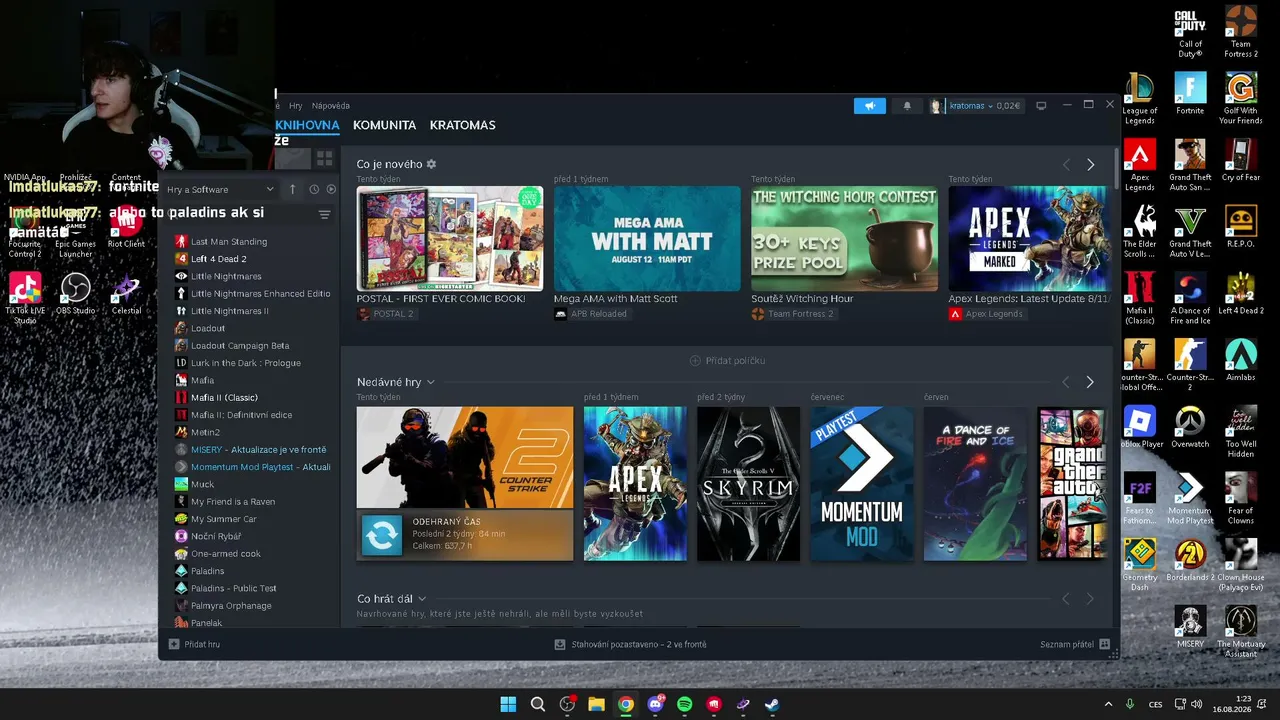Select the Momentum Mod Playtest cover
Screen dimensions: 1280x720
coord(862,484)
